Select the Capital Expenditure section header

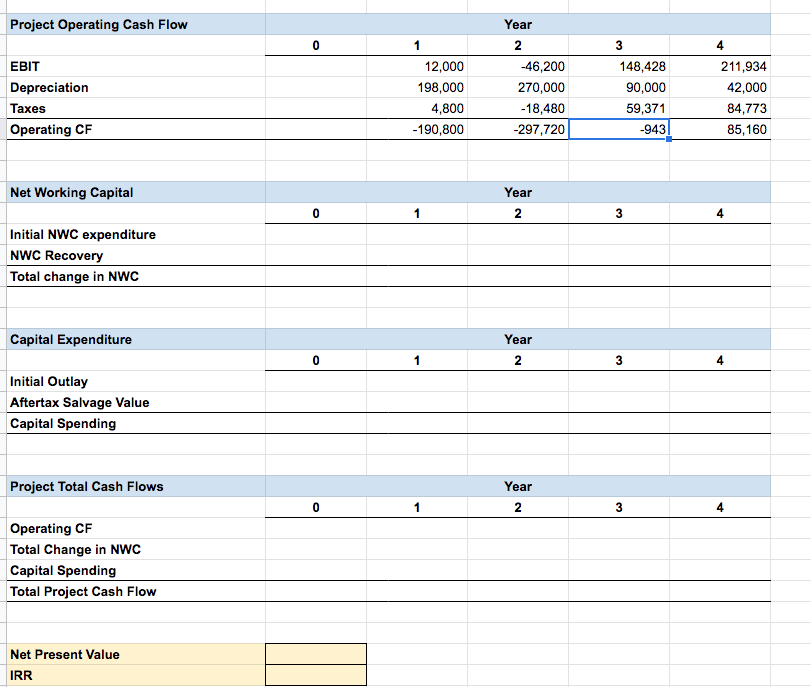136,339
